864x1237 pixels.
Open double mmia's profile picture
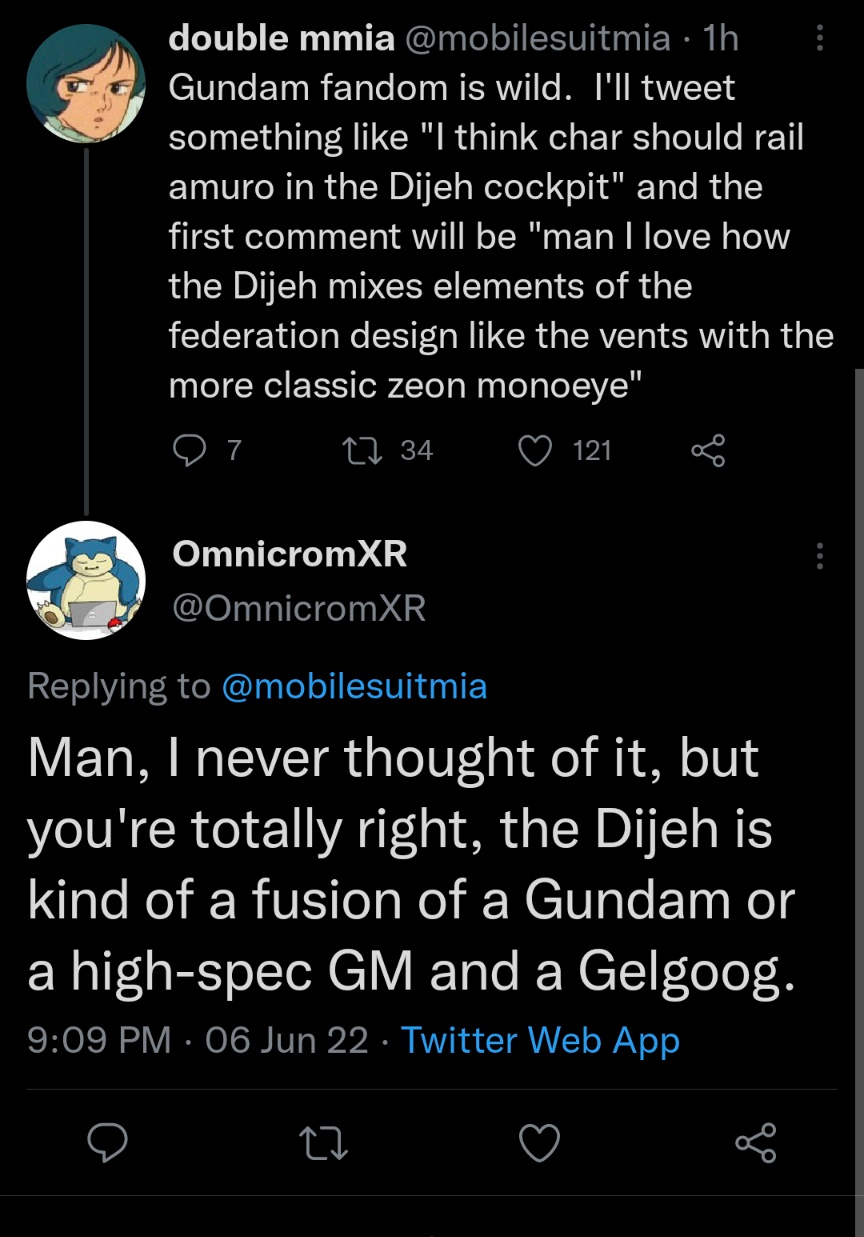[85, 85]
